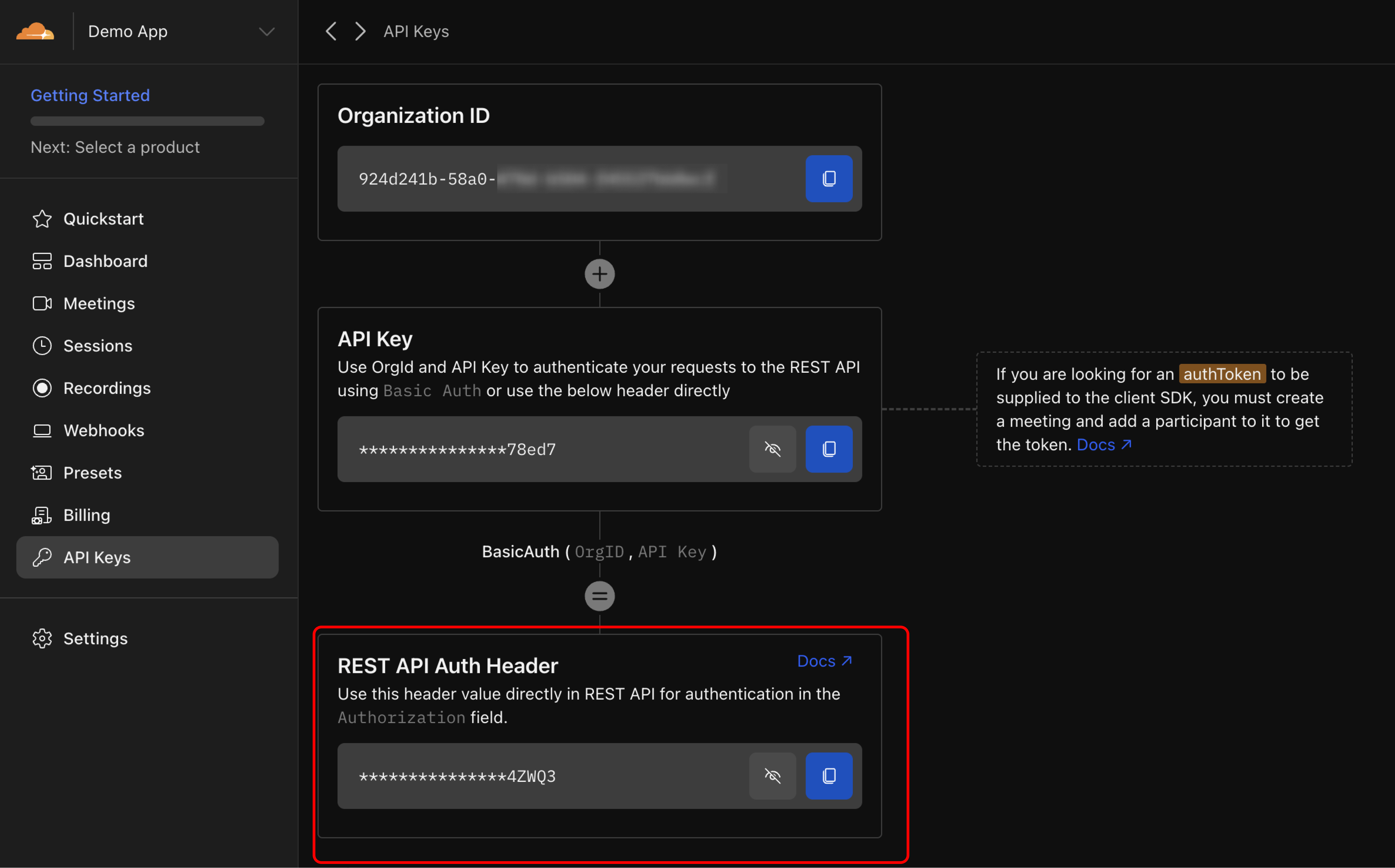Show the REST API Auth Header value
Screen dimensions: 1395x868
pos(772,776)
